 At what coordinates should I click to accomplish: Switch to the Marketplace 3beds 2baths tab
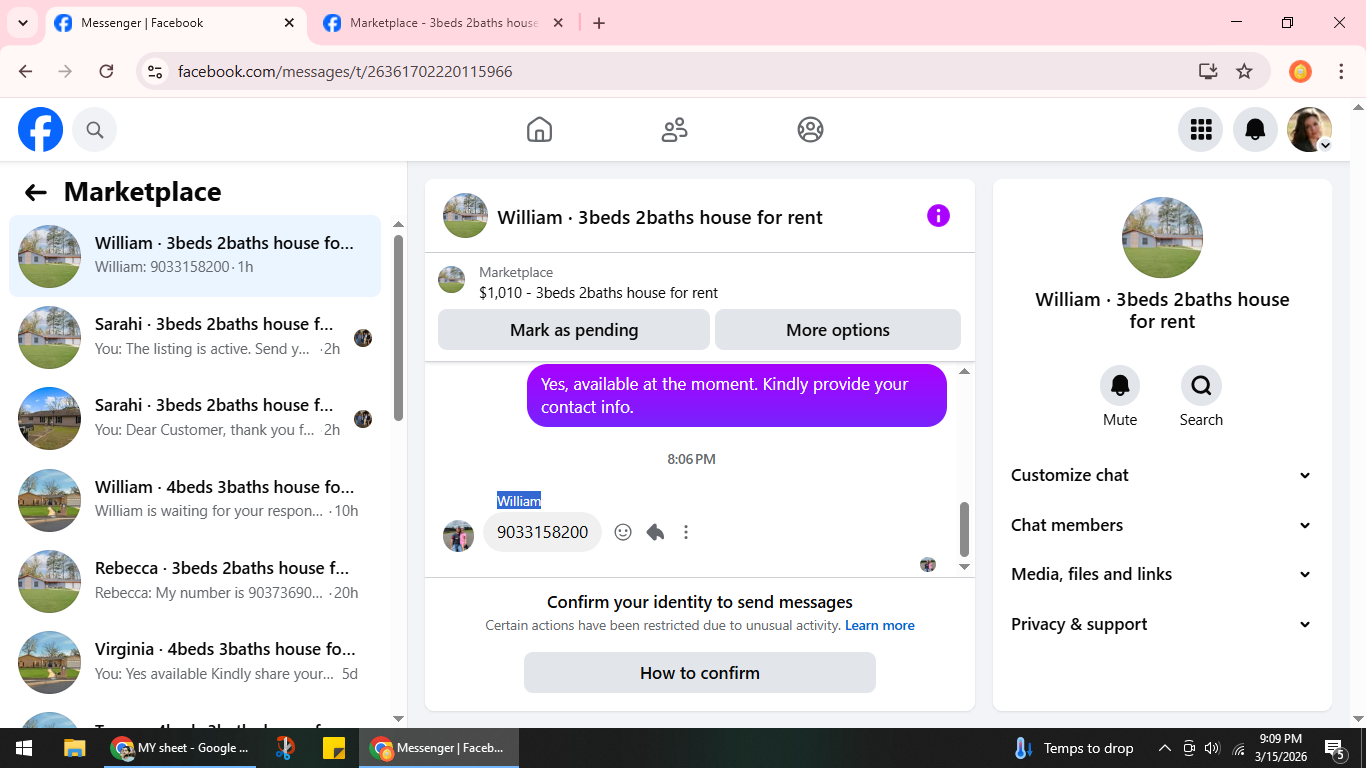444,23
